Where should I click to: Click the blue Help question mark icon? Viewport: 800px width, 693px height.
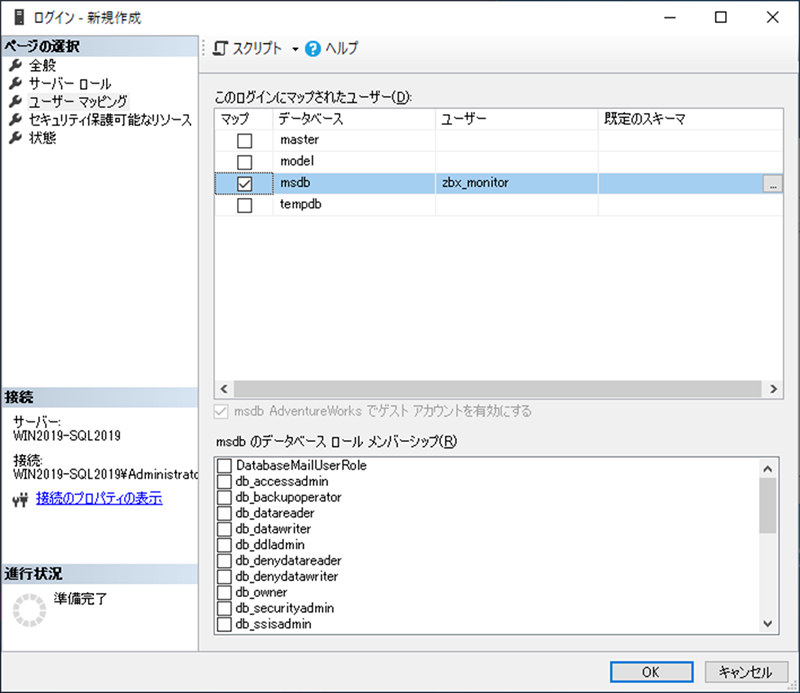tap(313, 48)
